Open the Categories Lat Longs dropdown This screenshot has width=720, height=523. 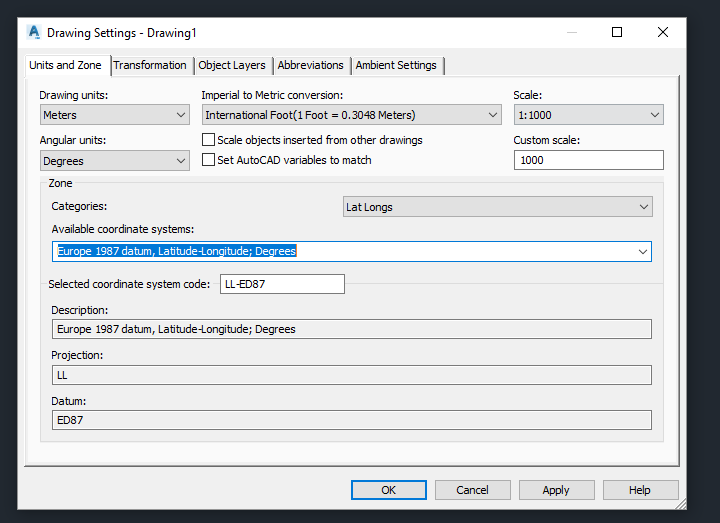point(497,207)
